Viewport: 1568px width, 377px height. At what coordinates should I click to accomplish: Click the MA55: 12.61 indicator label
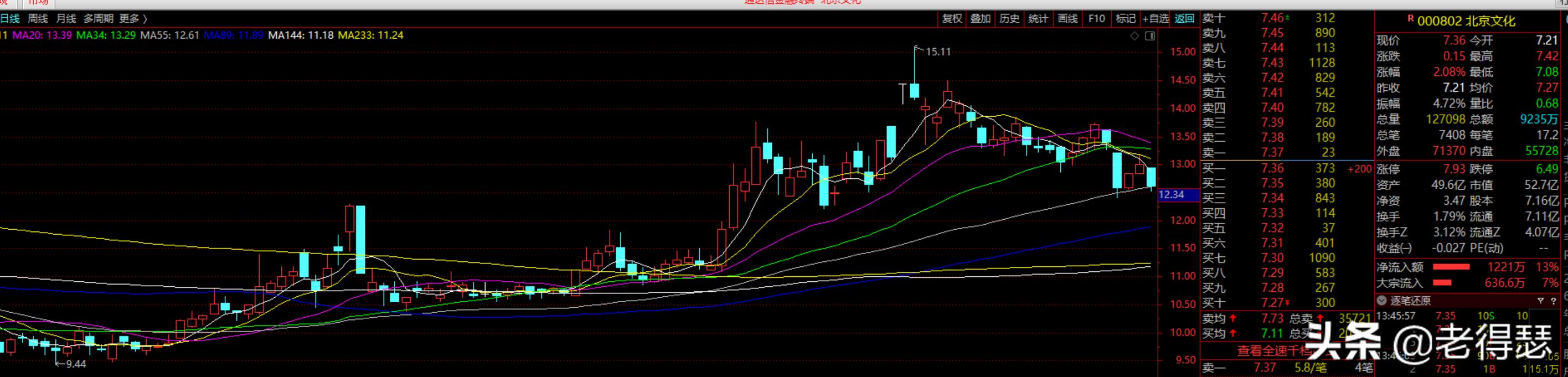170,35
